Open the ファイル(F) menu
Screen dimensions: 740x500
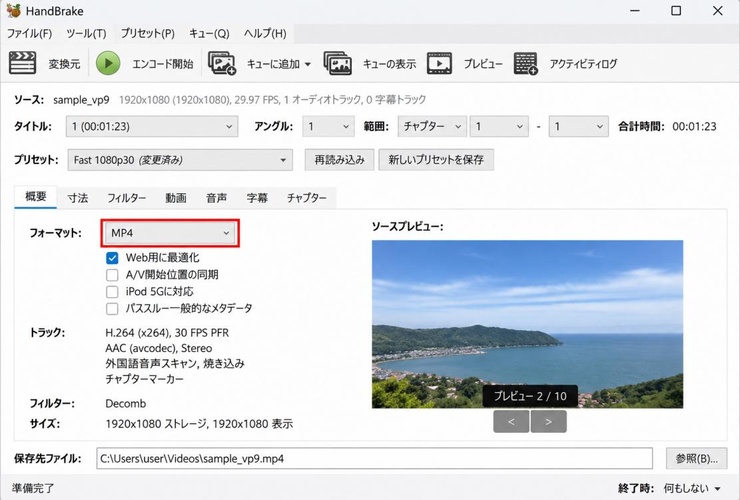click(x=29, y=34)
